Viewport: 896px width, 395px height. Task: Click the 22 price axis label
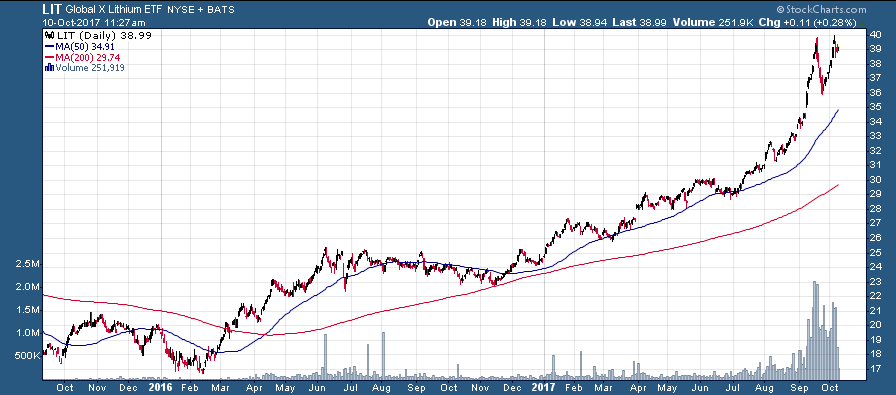pos(874,296)
